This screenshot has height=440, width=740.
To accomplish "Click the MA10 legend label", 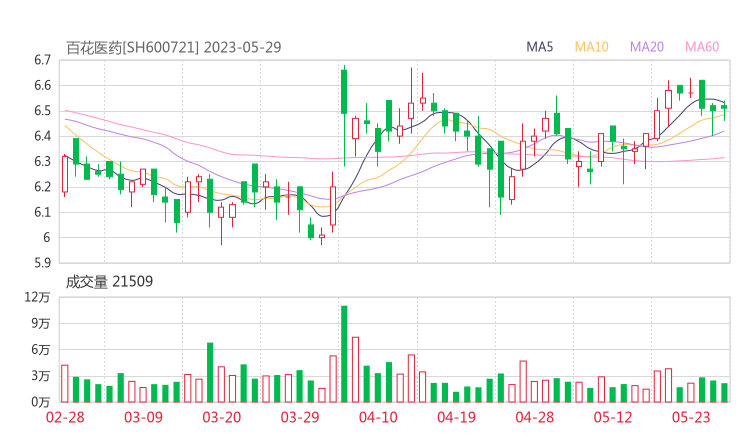I will (x=591, y=47).
